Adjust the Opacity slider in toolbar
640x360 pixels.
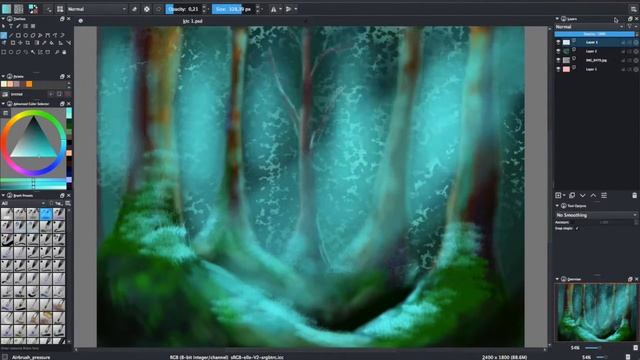coord(183,9)
